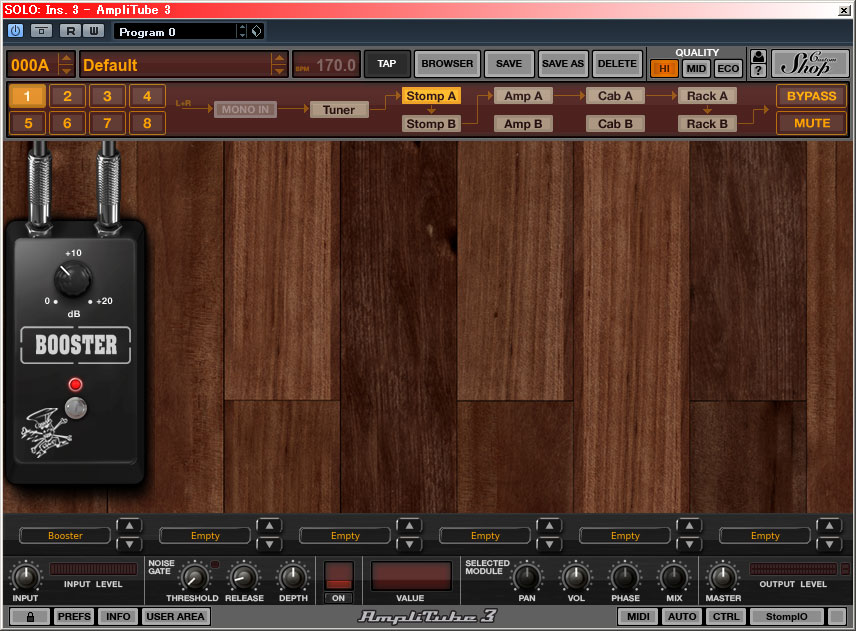Viewport: 856px width, 631px height.
Task: Open the Rack A module
Action: (707, 96)
